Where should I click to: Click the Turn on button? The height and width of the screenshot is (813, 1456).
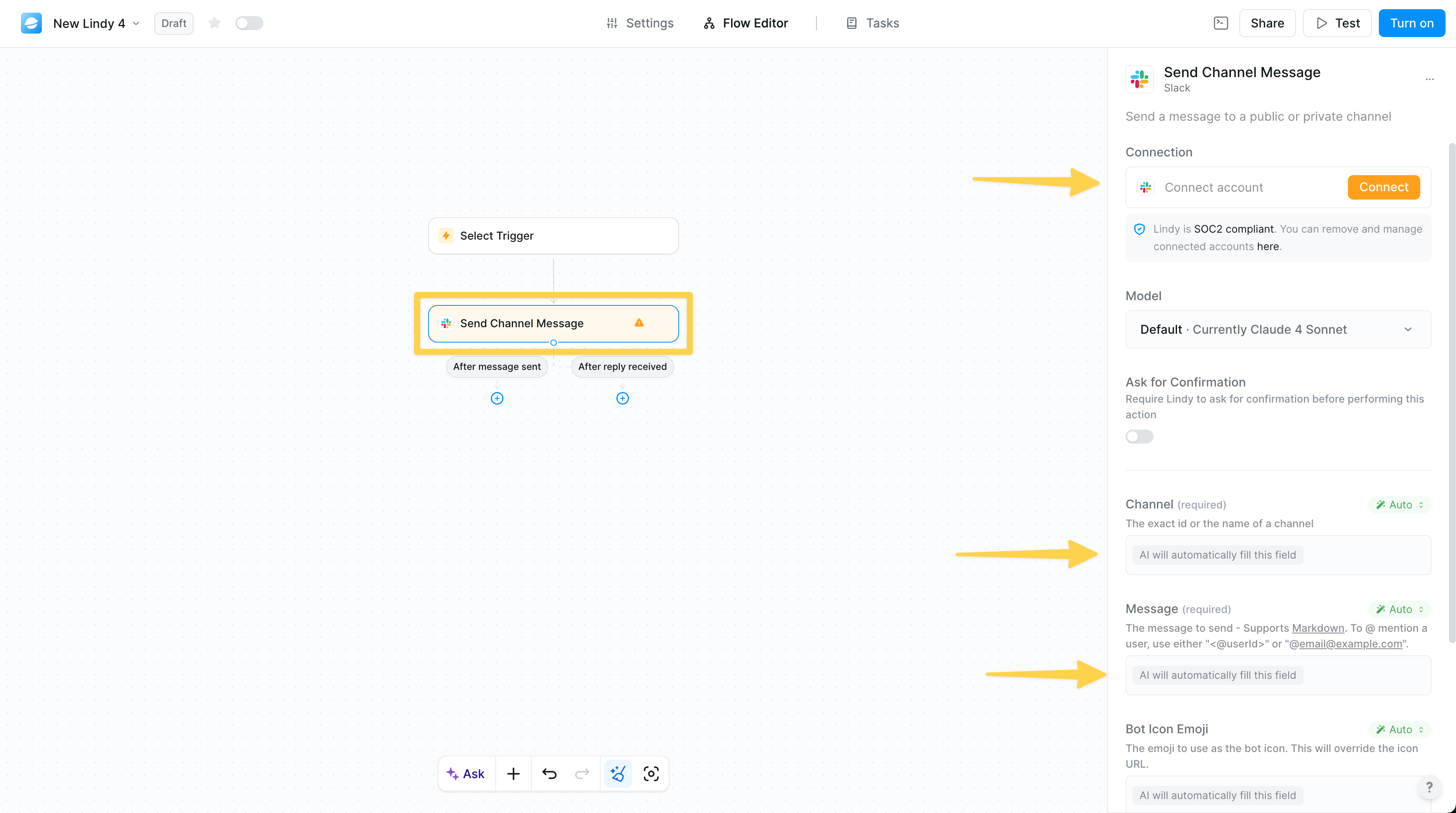[1412, 23]
